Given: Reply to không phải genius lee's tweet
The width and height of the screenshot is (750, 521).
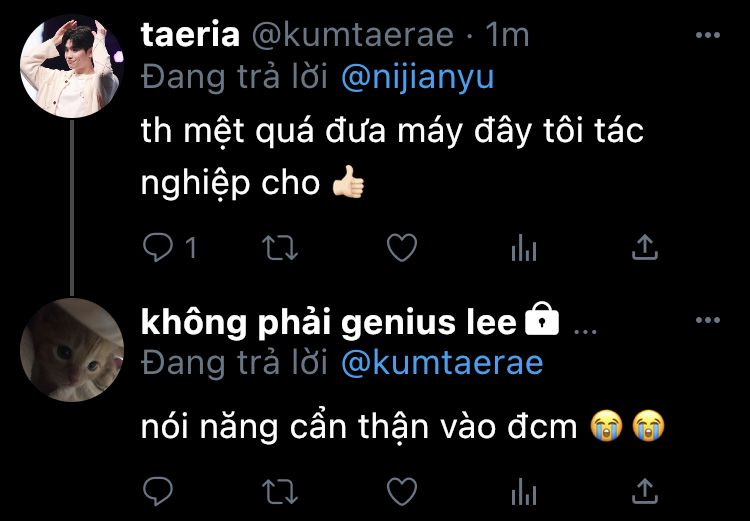Looking at the screenshot, I should point(158,491).
